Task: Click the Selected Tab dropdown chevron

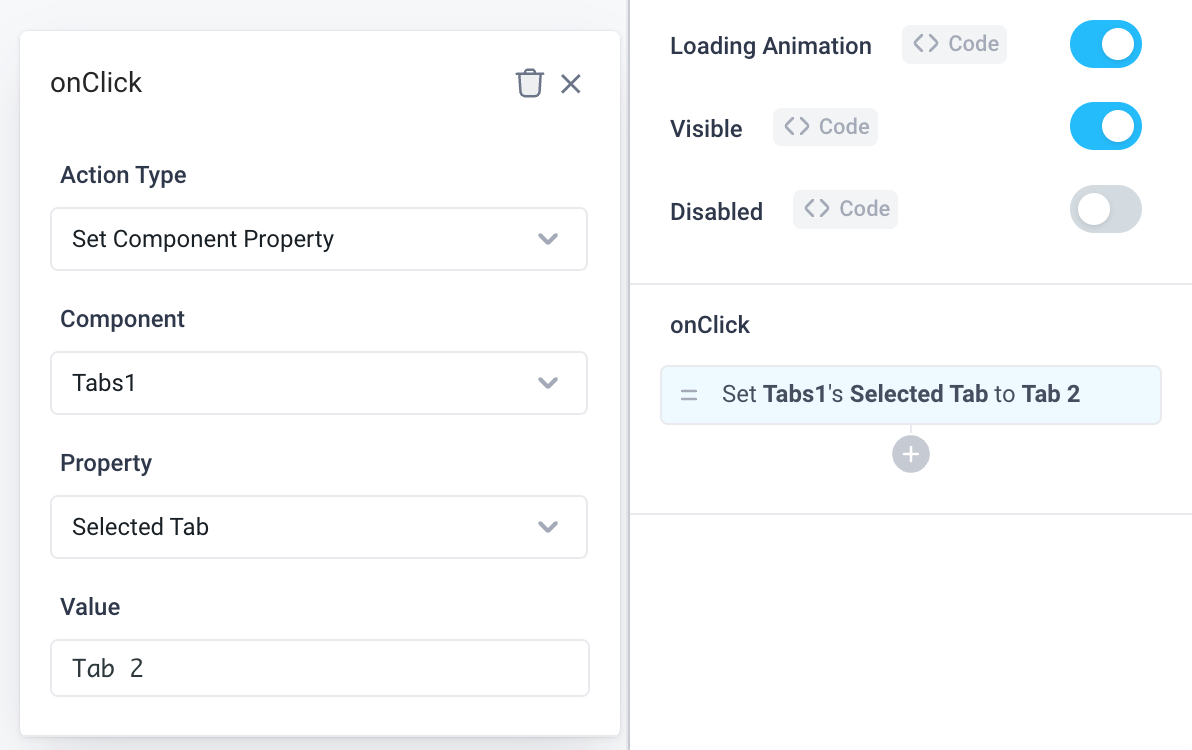Action: pos(548,527)
